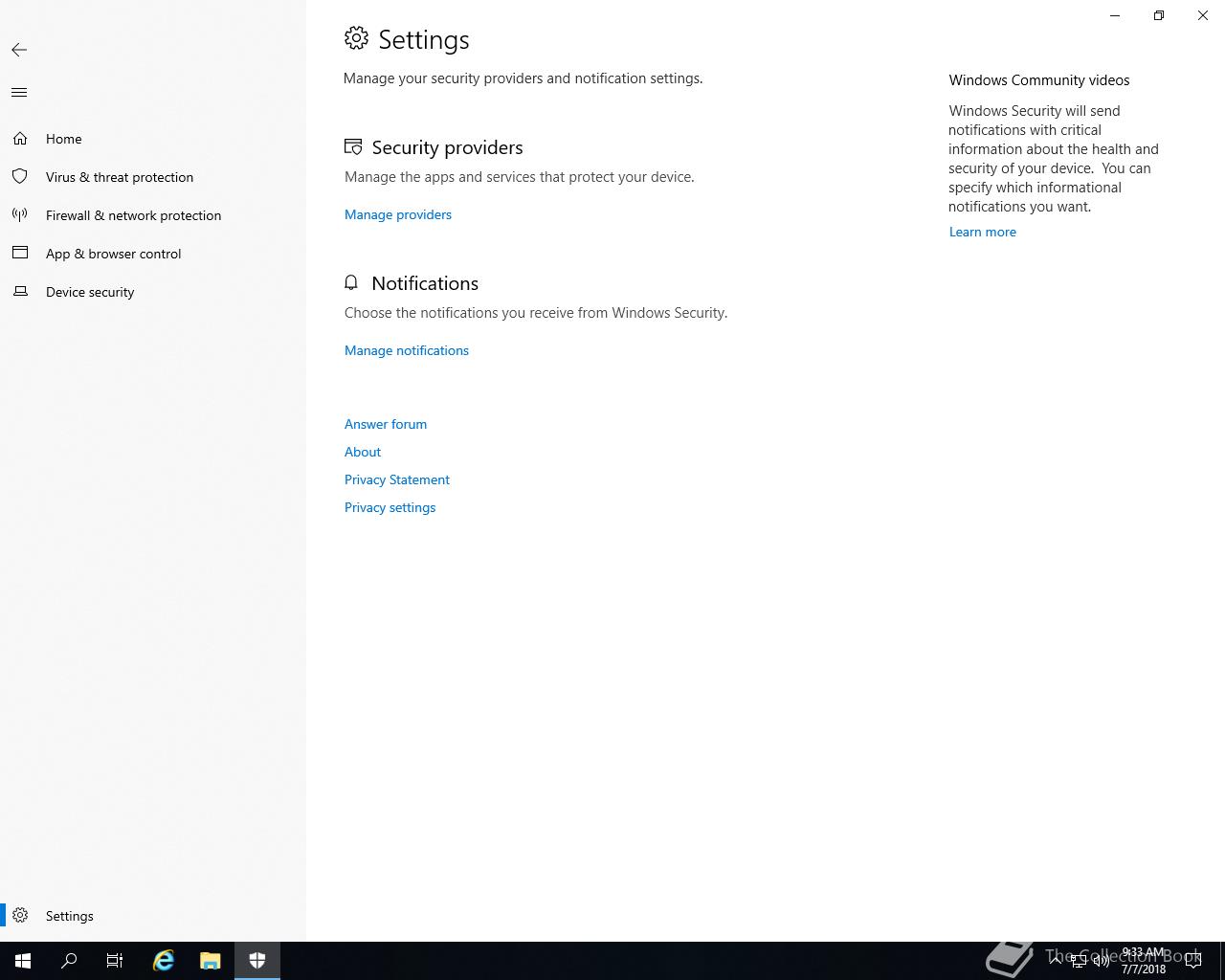Open the Manage providers link
The width and height of the screenshot is (1225, 980).
pos(398,214)
